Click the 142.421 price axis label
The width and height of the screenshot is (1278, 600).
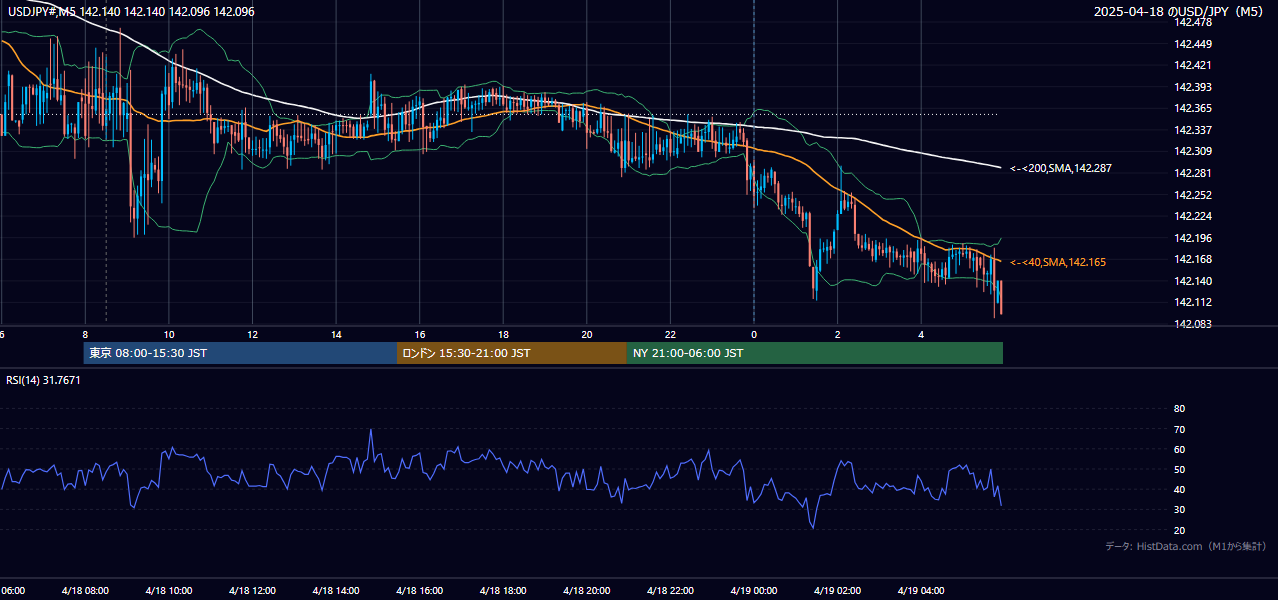click(x=1195, y=65)
